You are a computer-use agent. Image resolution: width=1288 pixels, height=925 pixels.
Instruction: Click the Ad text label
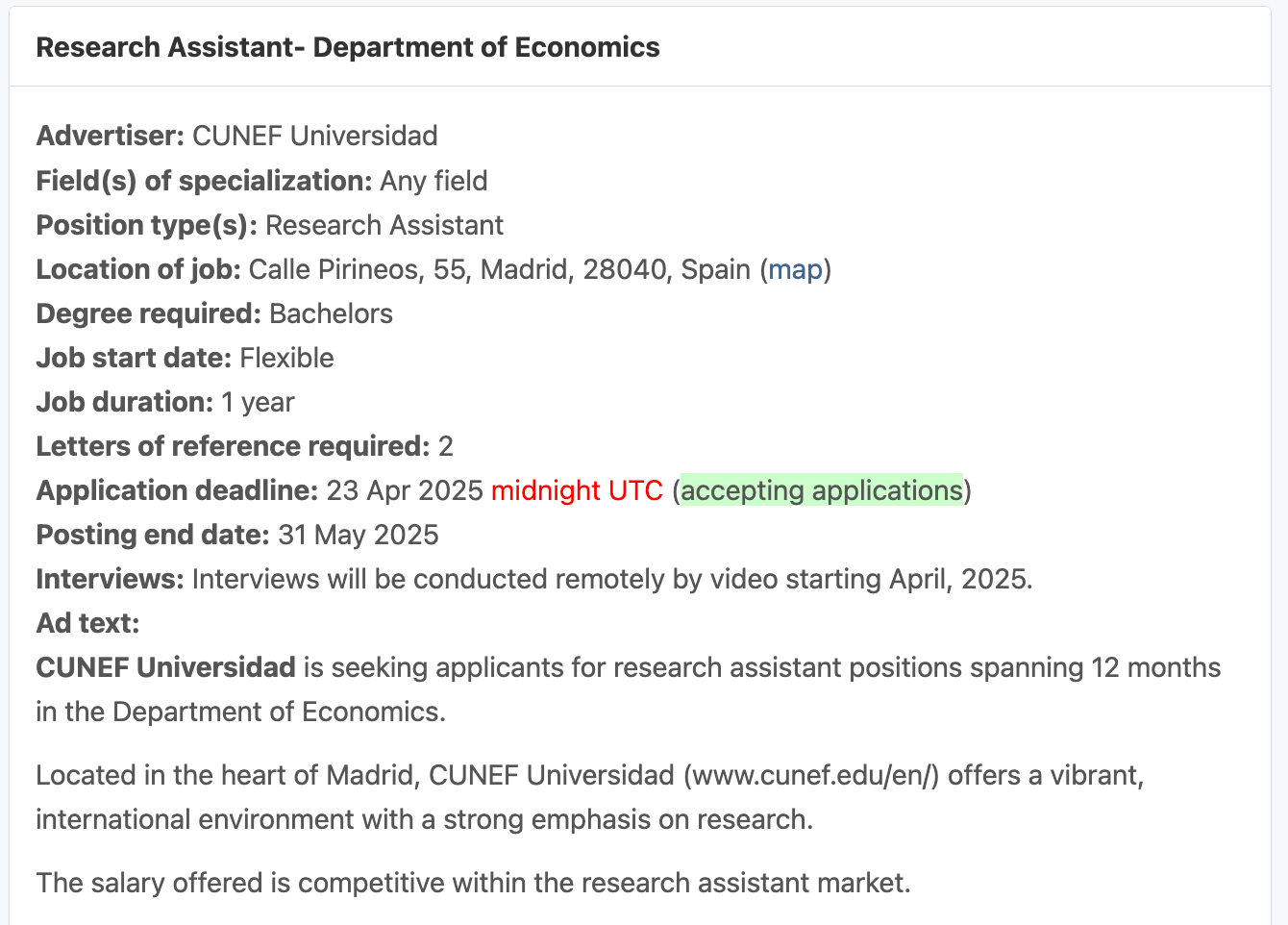[x=87, y=623]
